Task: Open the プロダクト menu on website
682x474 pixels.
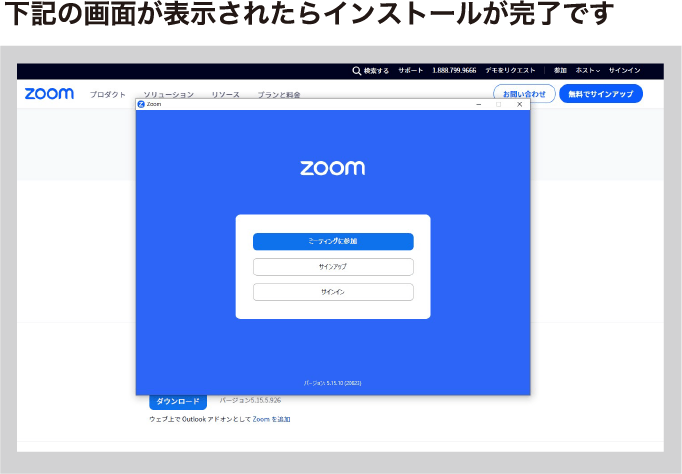Action: [107, 94]
